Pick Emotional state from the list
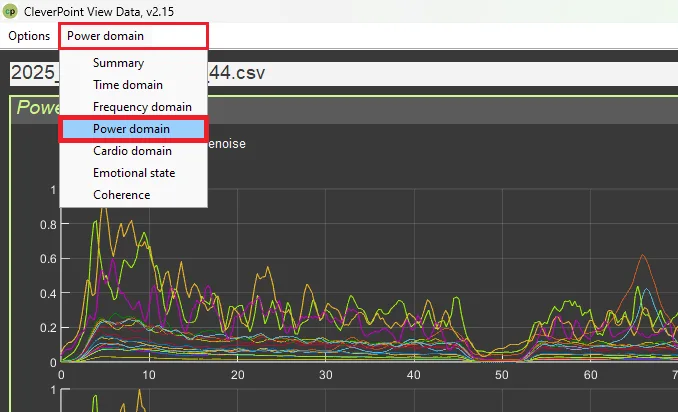 point(134,173)
